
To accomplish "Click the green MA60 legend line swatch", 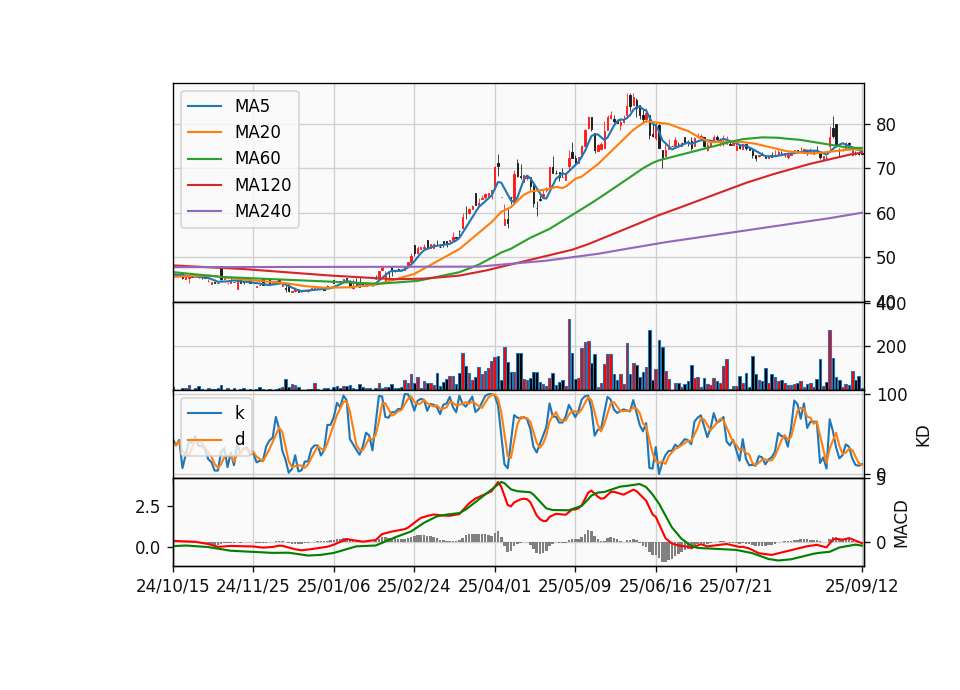I will point(204,159).
